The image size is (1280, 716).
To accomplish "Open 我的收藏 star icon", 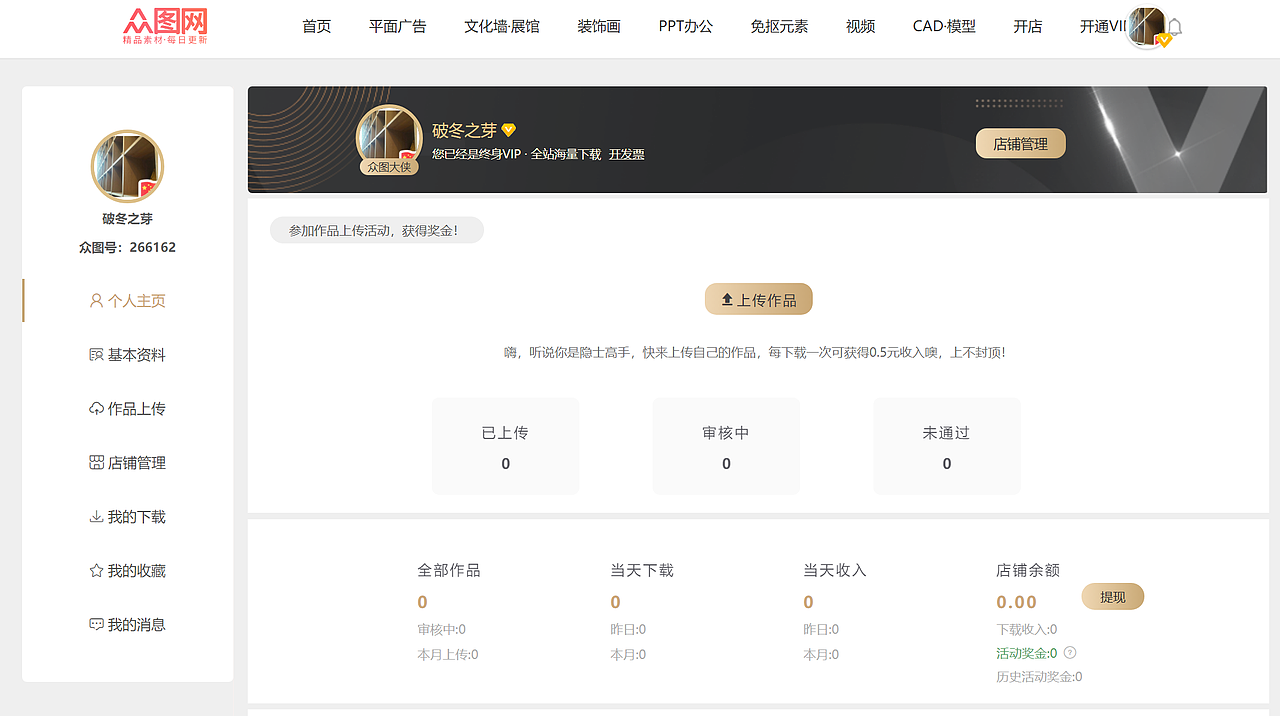I will pos(95,570).
